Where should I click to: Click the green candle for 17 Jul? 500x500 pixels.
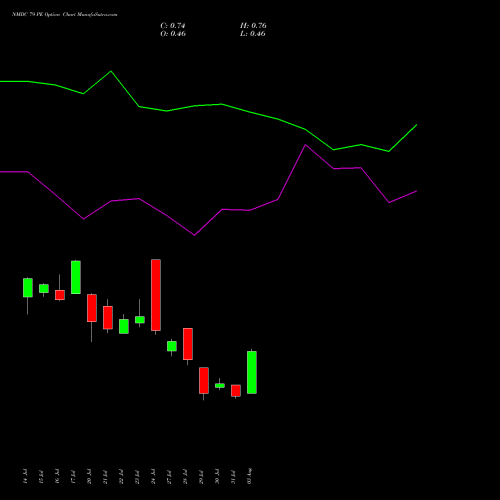point(76,277)
